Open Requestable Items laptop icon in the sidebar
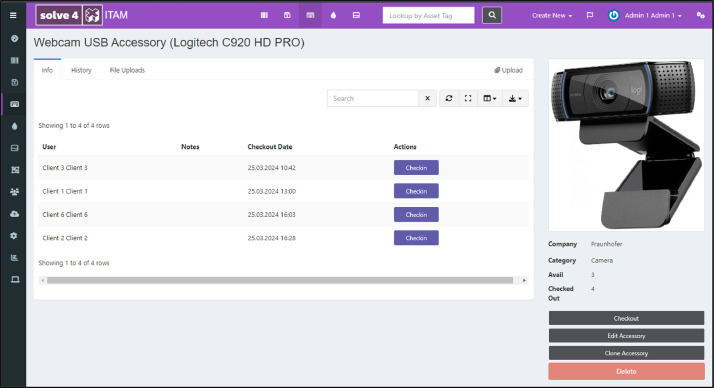Viewport: 714px width, 388px height. (15, 279)
